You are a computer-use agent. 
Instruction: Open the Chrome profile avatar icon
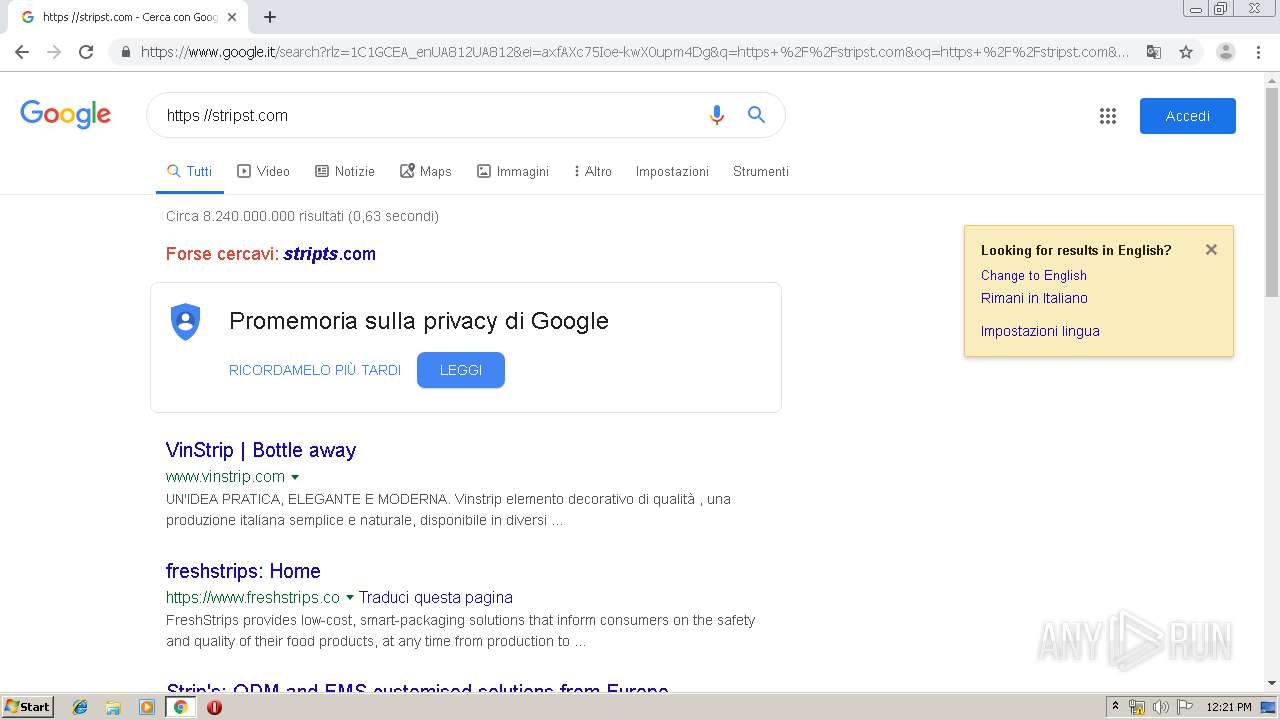[x=1225, y=52]
